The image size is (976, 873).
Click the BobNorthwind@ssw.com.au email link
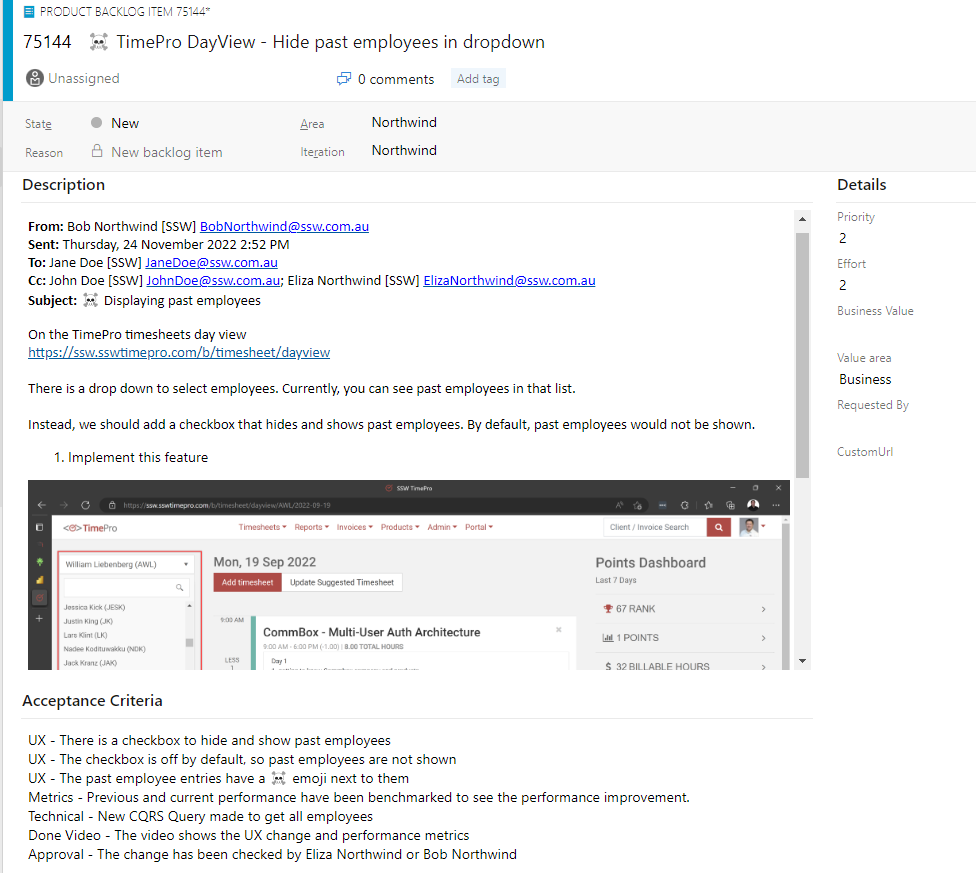pos(284,226)
